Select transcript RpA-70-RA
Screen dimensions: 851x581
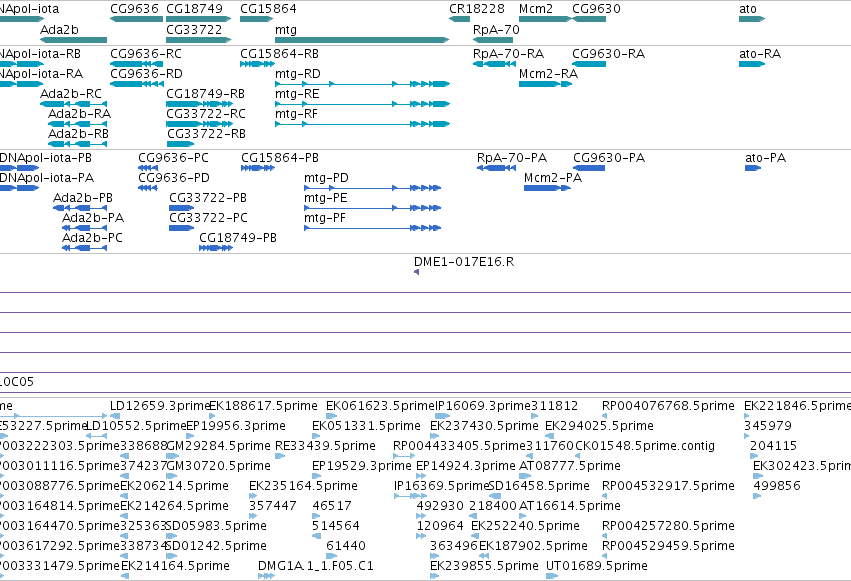point(494,64)
